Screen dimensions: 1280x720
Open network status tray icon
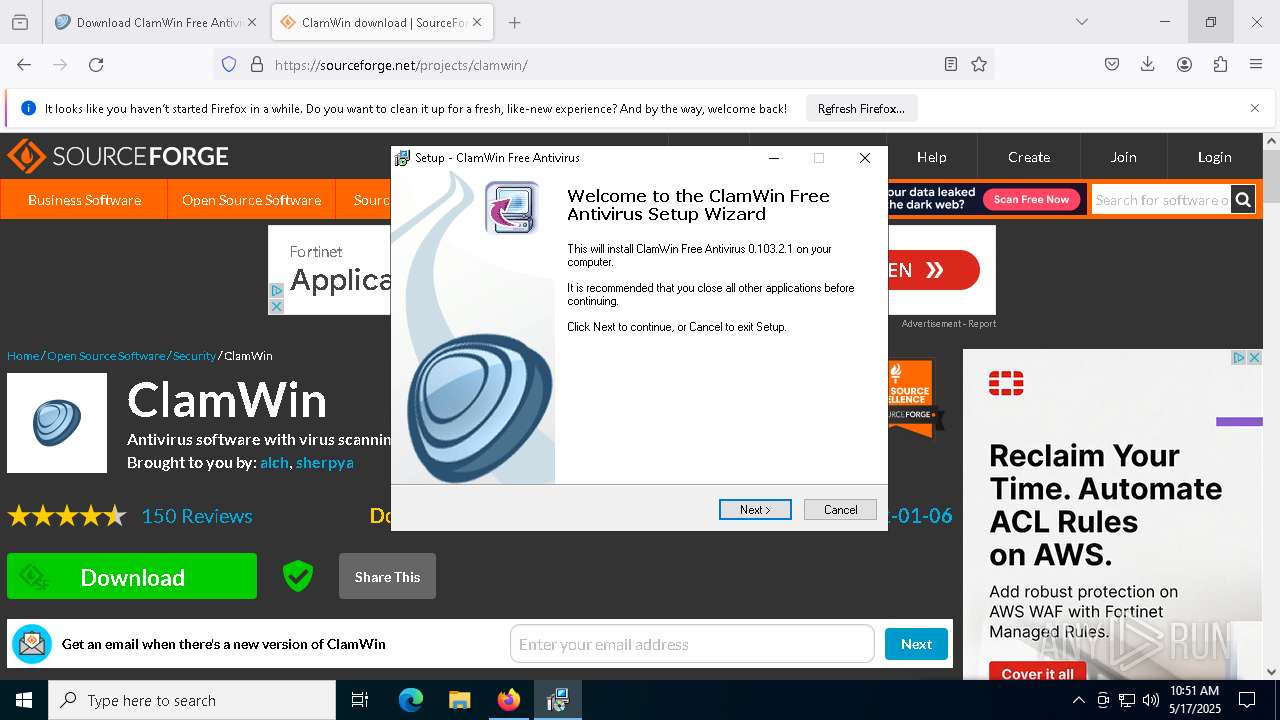1127,700
